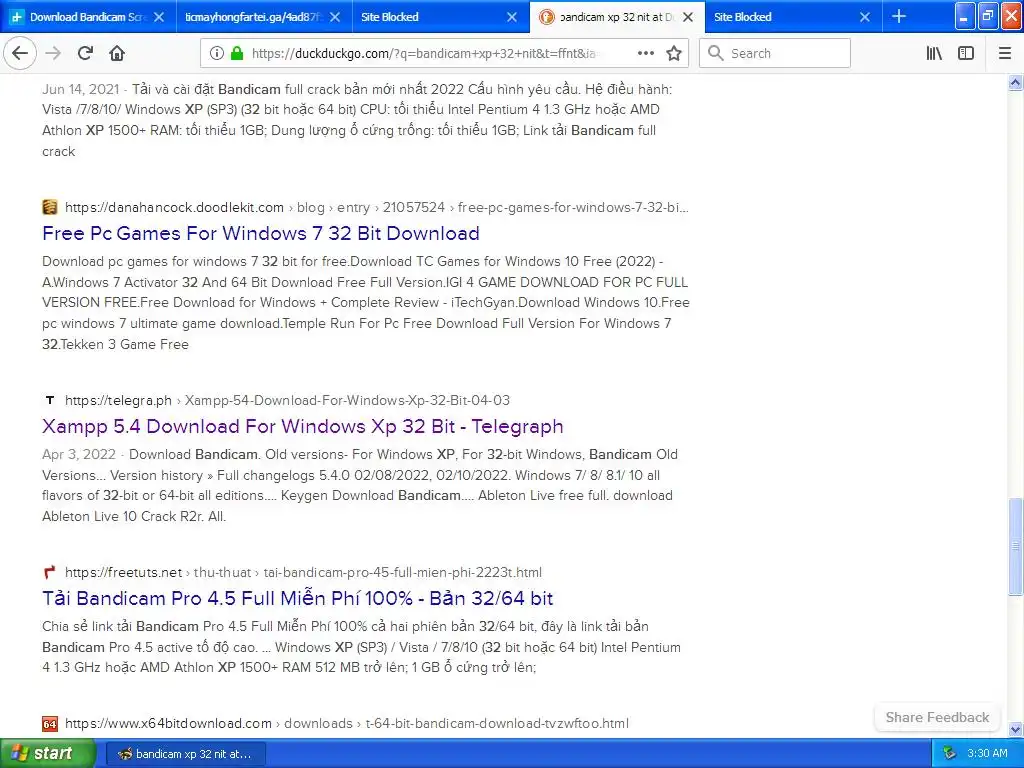Click the x64bitdownload.com result URL
Viewport: 1024px width, 768px height.
168,723
